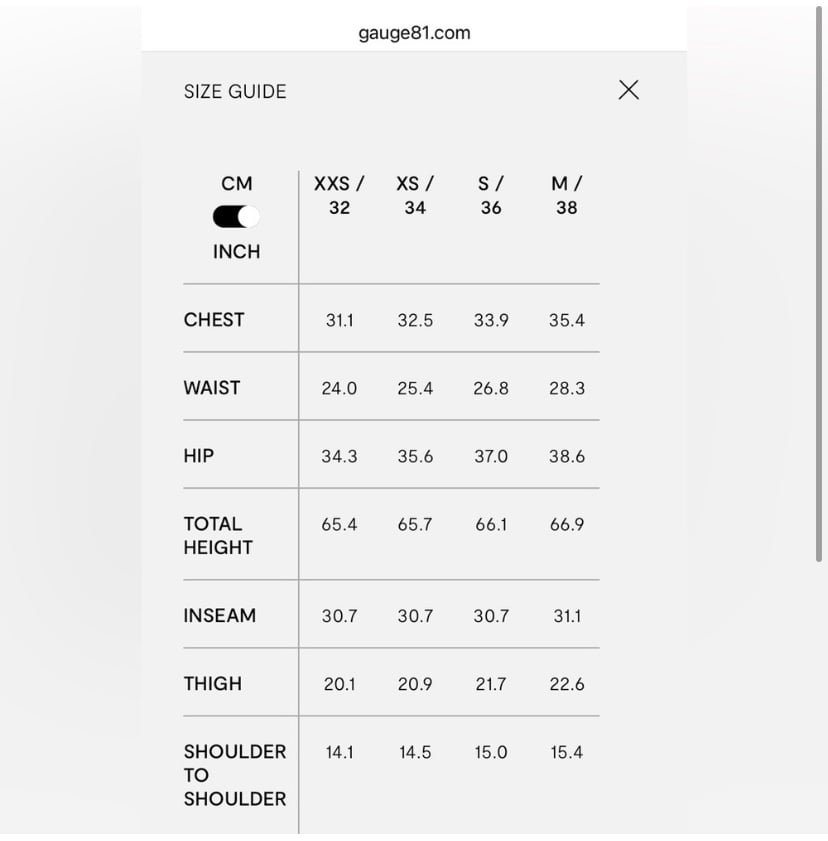Select the XXS / 32 size column header
The height and width of the screenshot is (841, 828).
click(339, 196)
